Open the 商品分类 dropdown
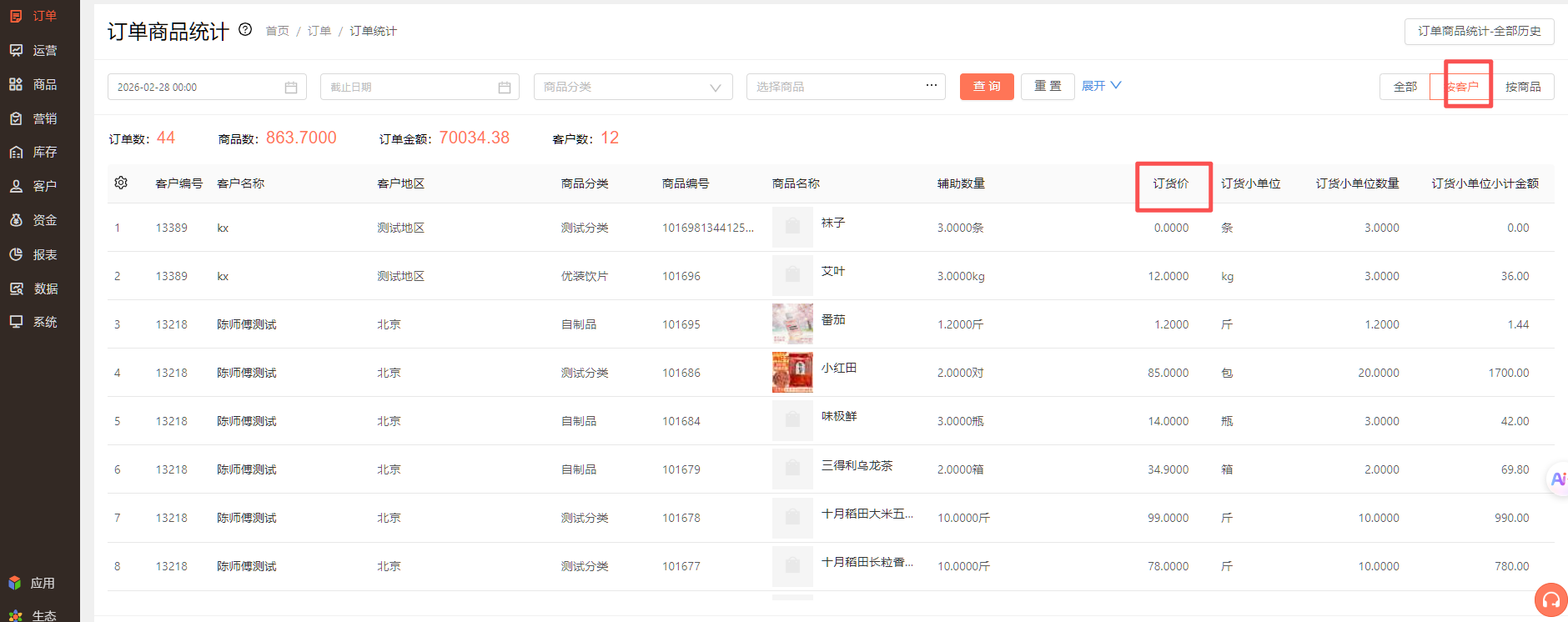The width and height of the screenshot is (1568, 622). click(x=633, y=87)
